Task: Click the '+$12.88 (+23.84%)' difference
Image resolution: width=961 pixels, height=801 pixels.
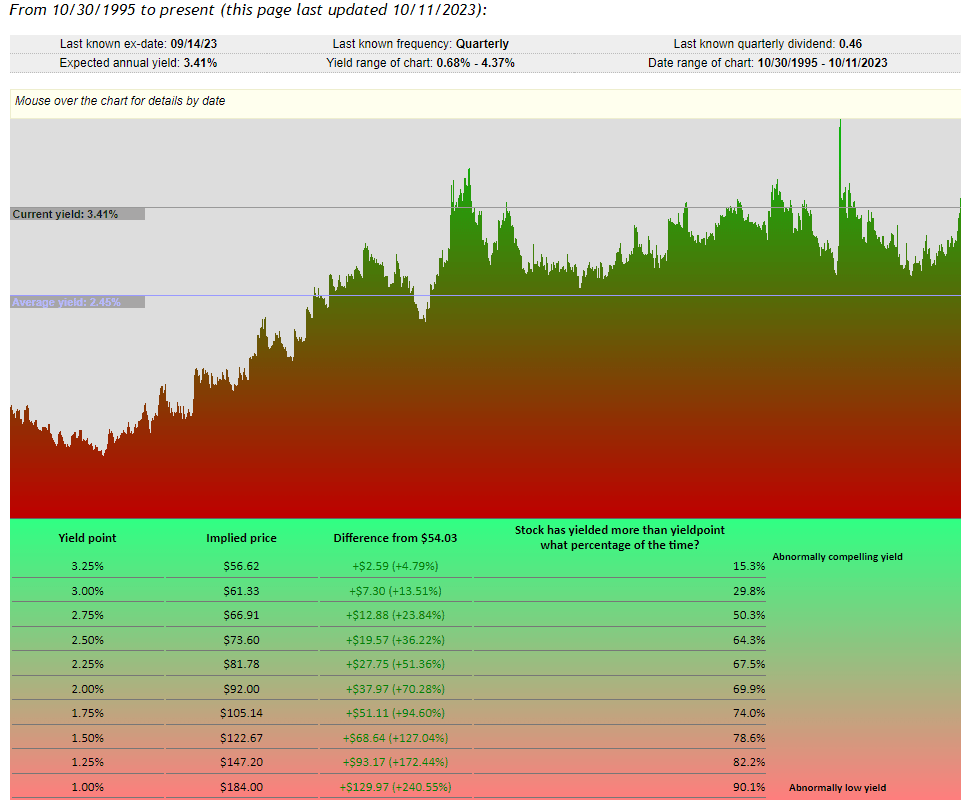Action: [x=395, y=615]
